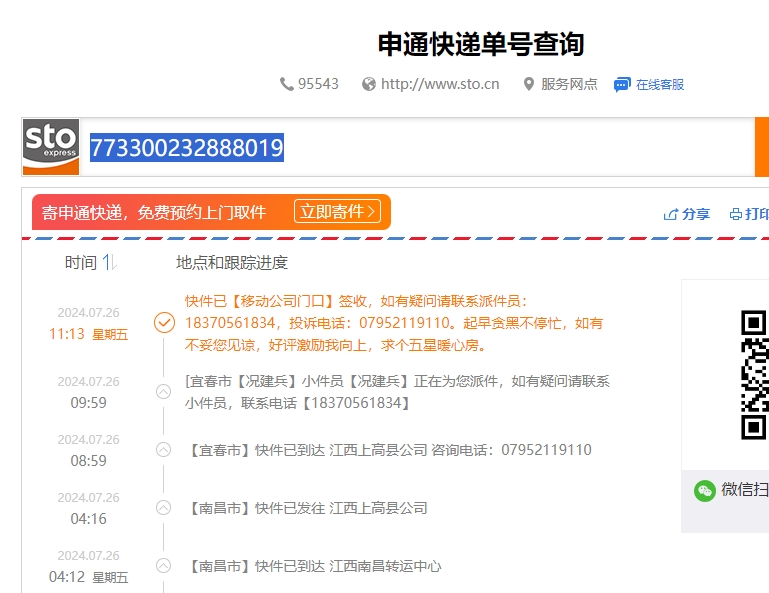Click the location pin icon for service outlets
The width and height of the screenshot is (769, 593).
tap(529, 84)
